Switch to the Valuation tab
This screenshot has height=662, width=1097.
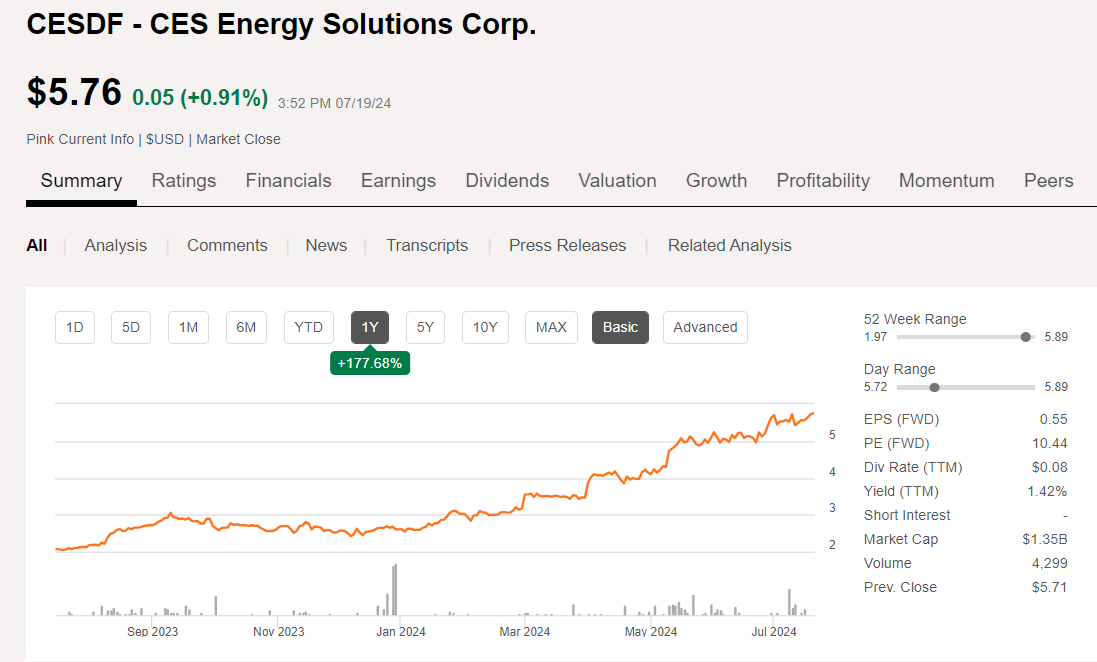coord(617,181)
